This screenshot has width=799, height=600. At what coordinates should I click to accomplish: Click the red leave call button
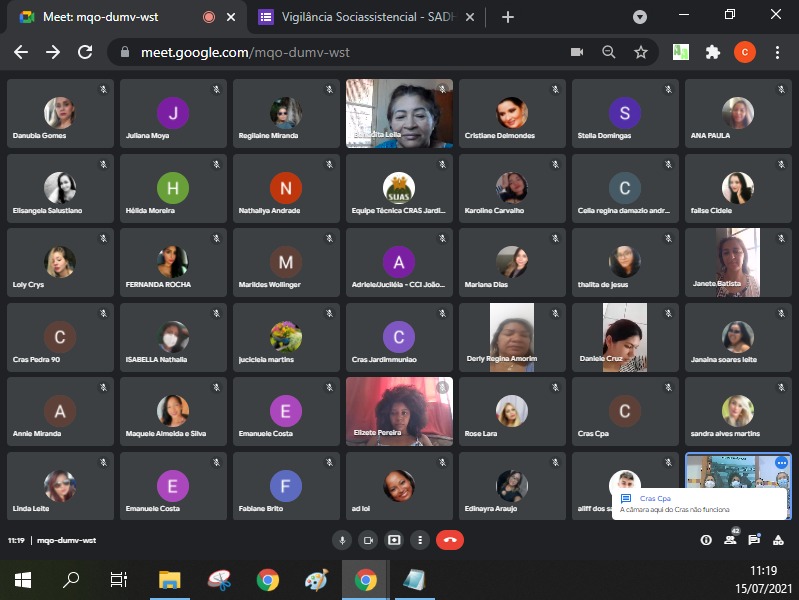click(x=449, y=540)
